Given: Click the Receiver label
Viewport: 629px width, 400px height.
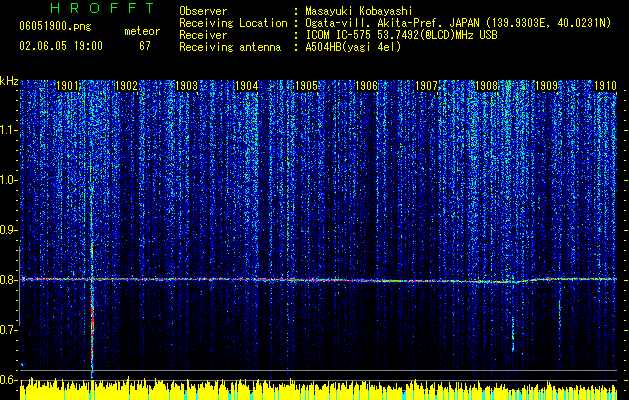Looking at the screenshot, I should click(203, 35).
